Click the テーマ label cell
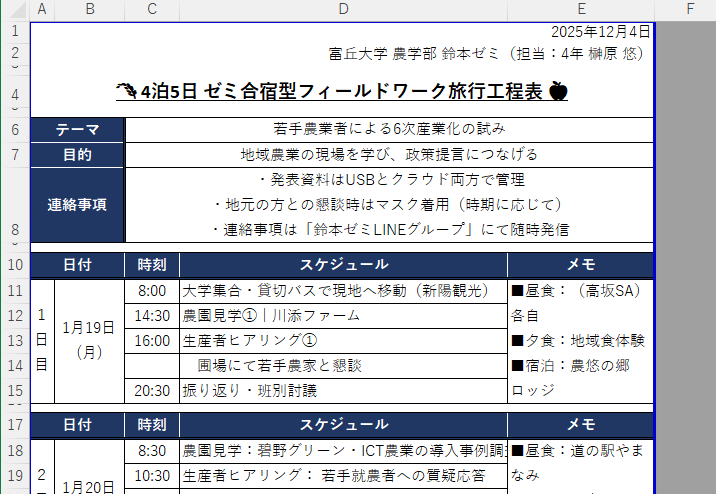 coord(77,130)
